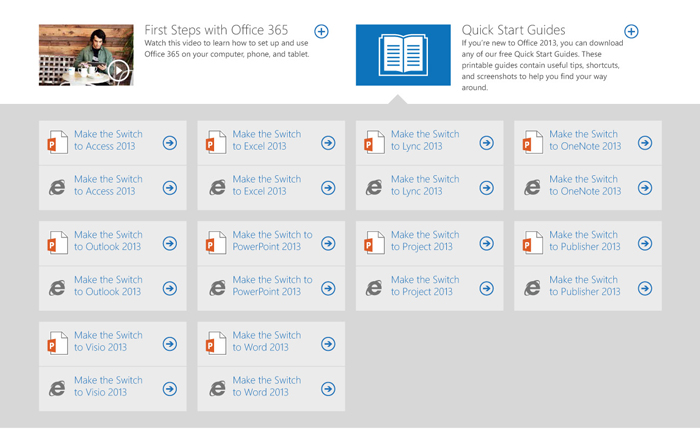Viewport: 700px width, 445px height.
Task: Open the PDF icon for Outlook 2013 guide
Action: coord(58,243)
